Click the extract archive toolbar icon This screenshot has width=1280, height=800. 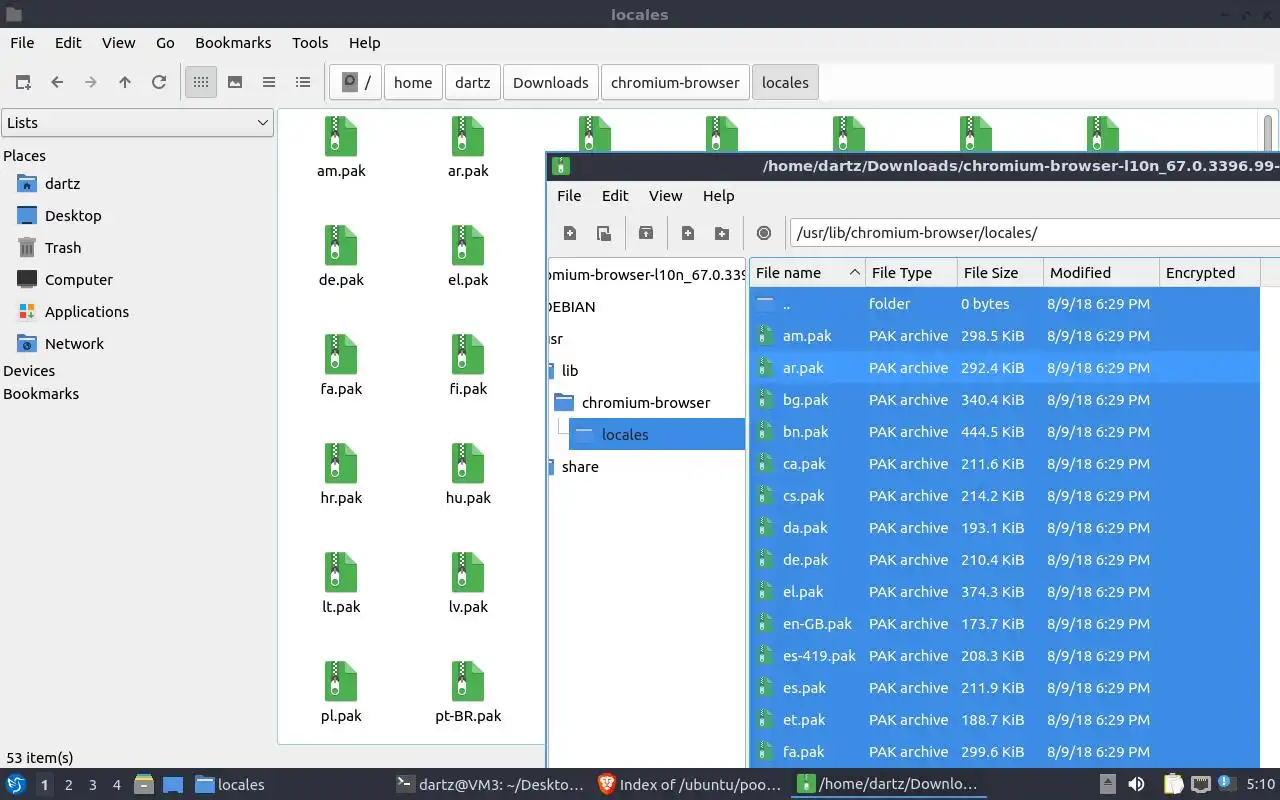pyautogui.click(x=646, y=233)
